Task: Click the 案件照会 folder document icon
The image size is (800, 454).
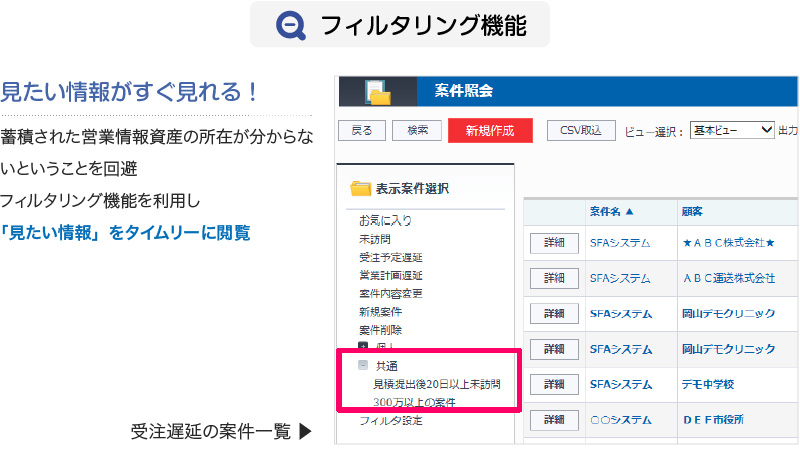Action: pos(378,91)
